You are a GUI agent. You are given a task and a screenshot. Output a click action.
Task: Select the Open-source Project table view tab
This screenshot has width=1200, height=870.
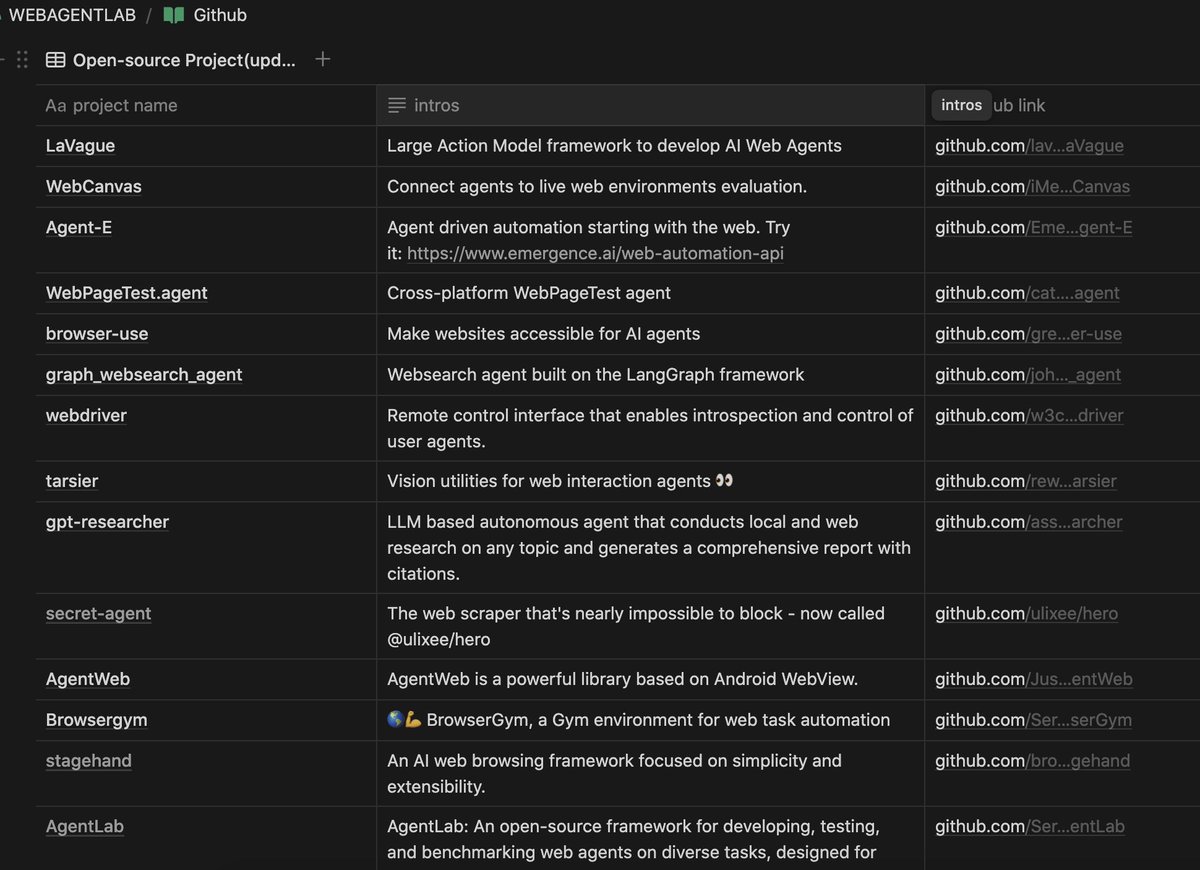coord(171,60)
